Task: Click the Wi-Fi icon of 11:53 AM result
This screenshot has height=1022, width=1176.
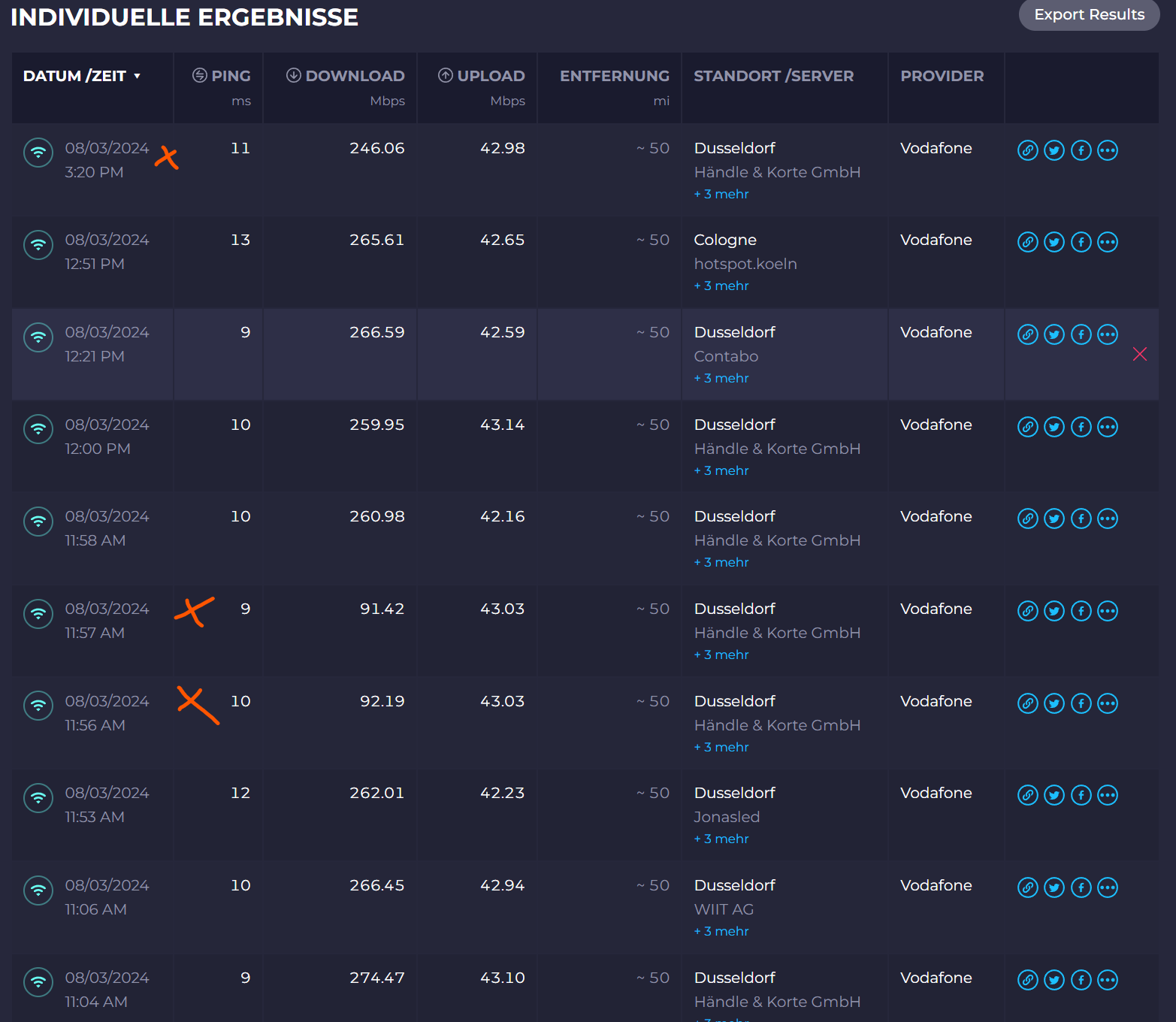Action: (38, 797)
